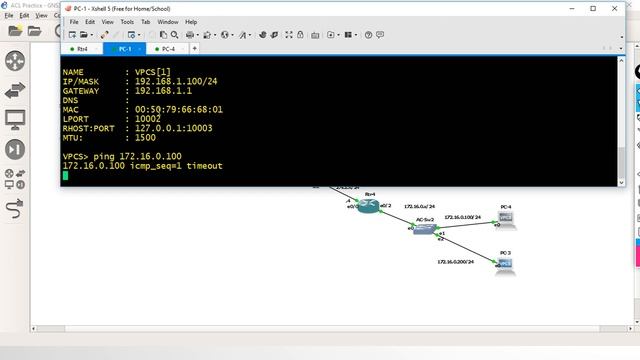Click the 172.16.0.200/24 label in topology
Image resolution: width=640 pixels, height=360 pixels.
tap(456, 262)
